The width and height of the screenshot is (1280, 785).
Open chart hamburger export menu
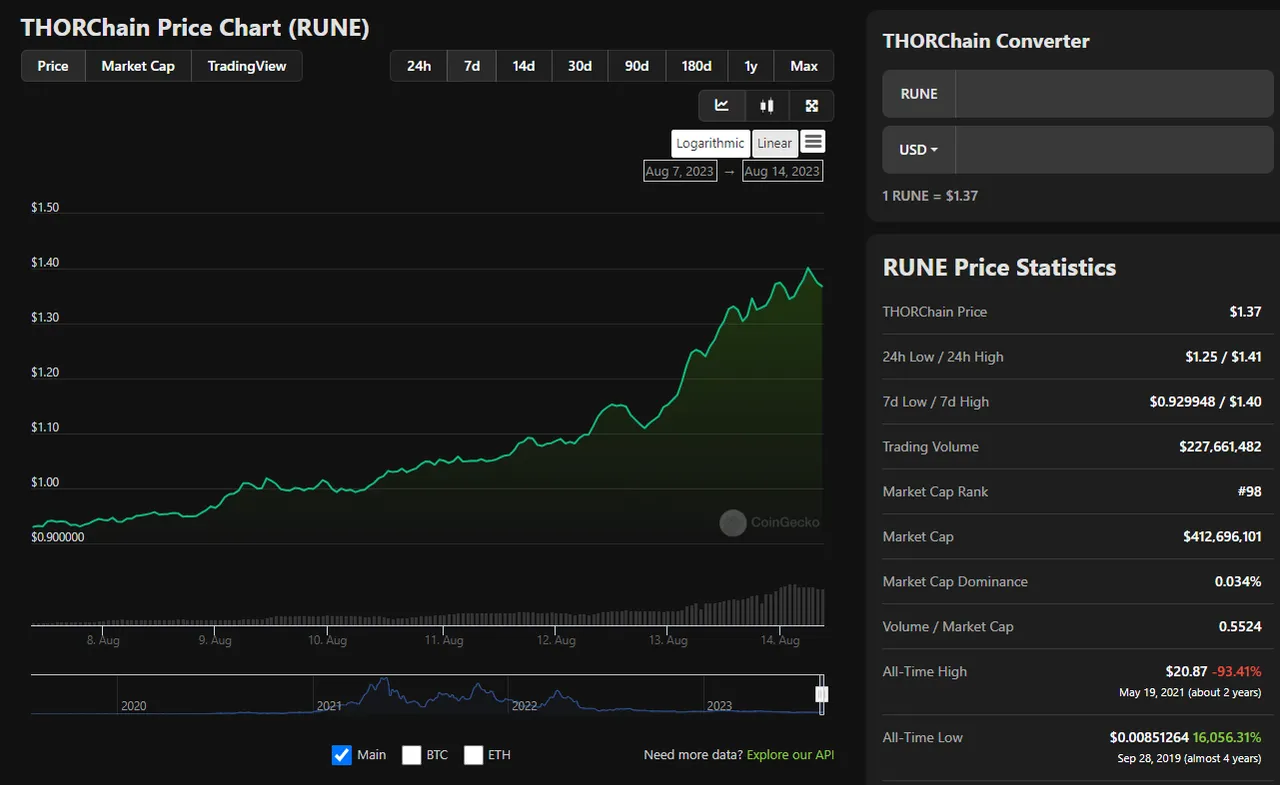[813, 142]
